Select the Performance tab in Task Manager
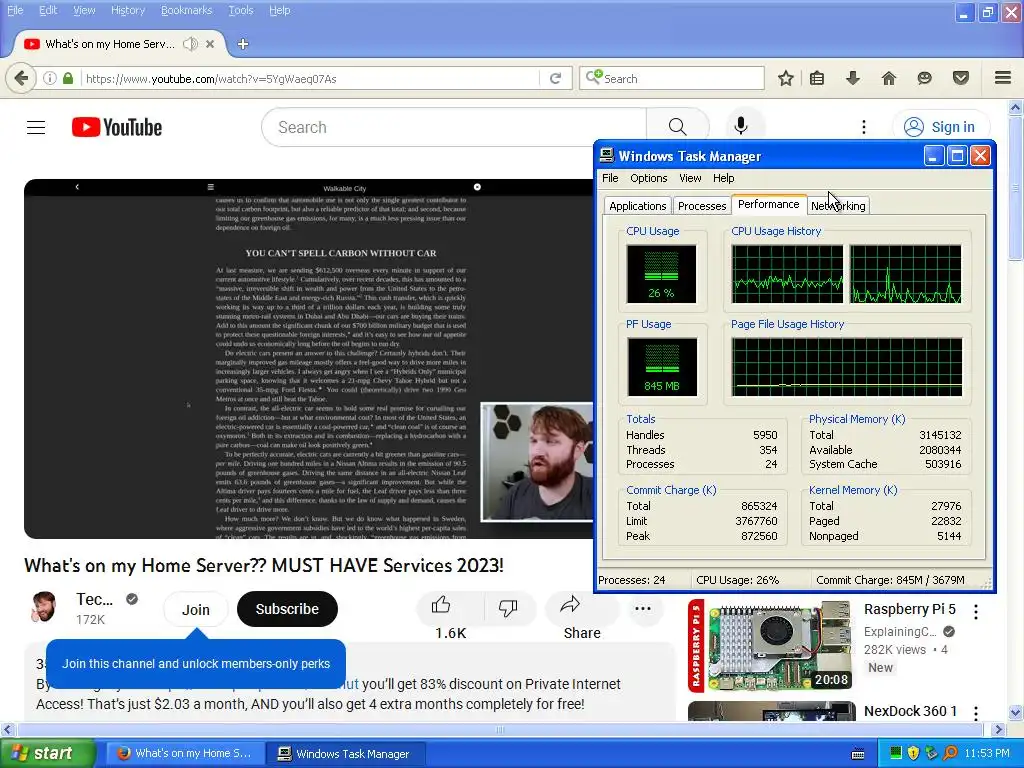 coord(769,204)
